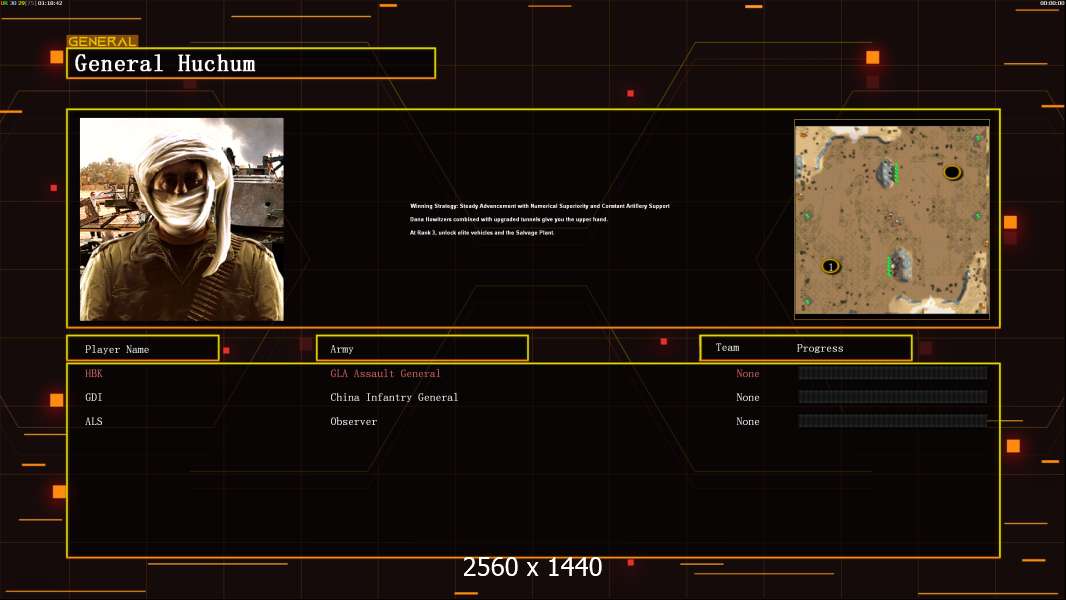The image size is (1066, 600).
Task: Click the Player Name column header
Action: click(143, 349)
